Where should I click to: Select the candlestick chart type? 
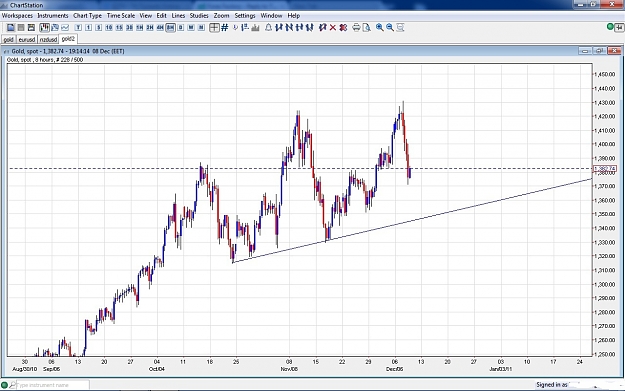point(45,28)
